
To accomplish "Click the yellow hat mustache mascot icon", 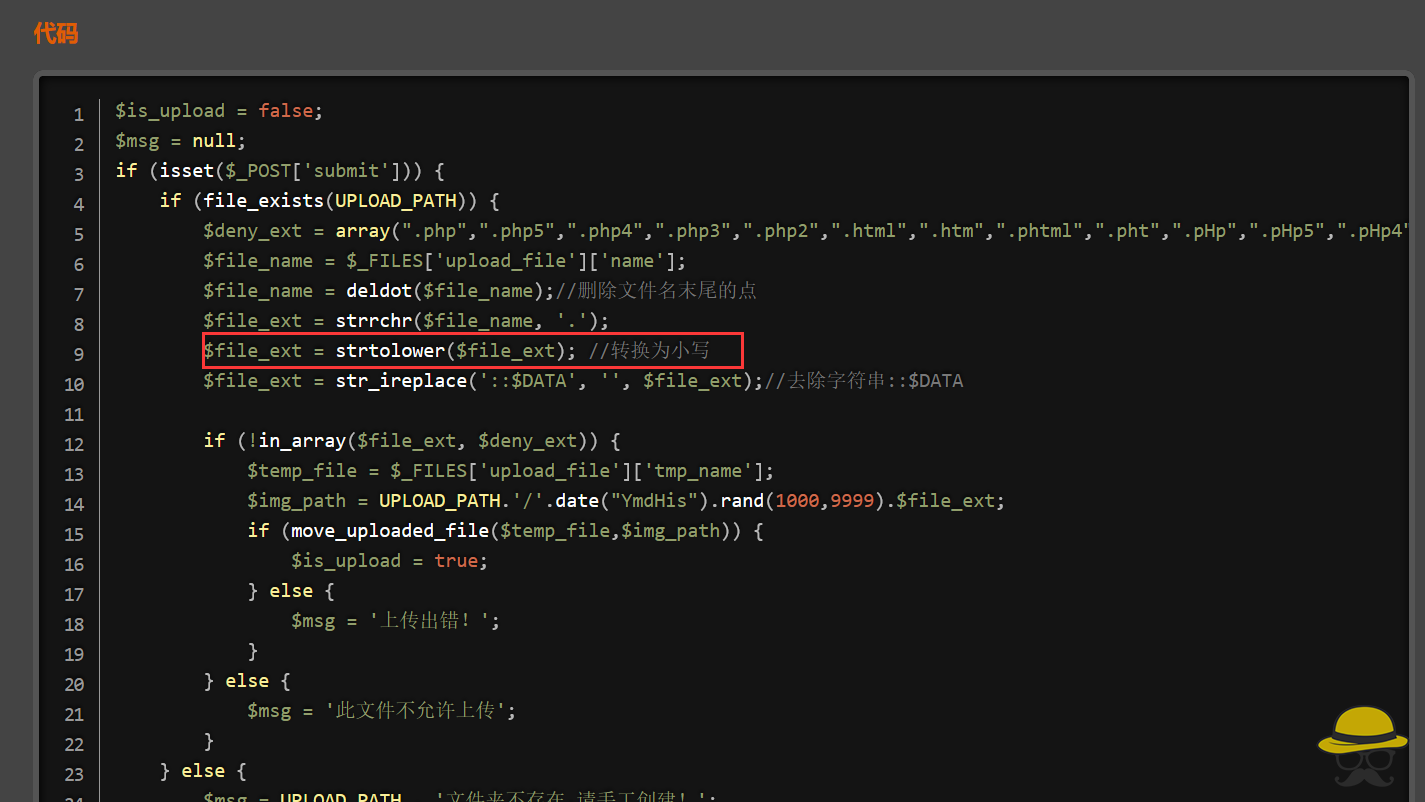I will tap(1361, 746).
